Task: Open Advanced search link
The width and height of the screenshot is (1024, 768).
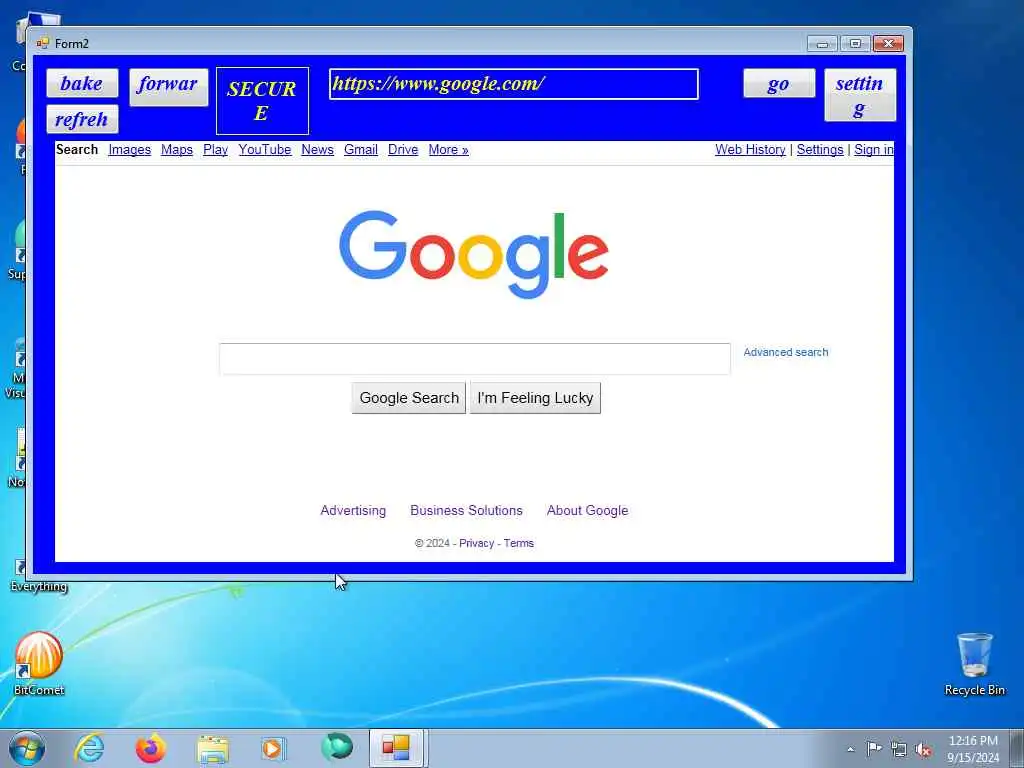Action: pyautogui.click(x=786, y=352)
